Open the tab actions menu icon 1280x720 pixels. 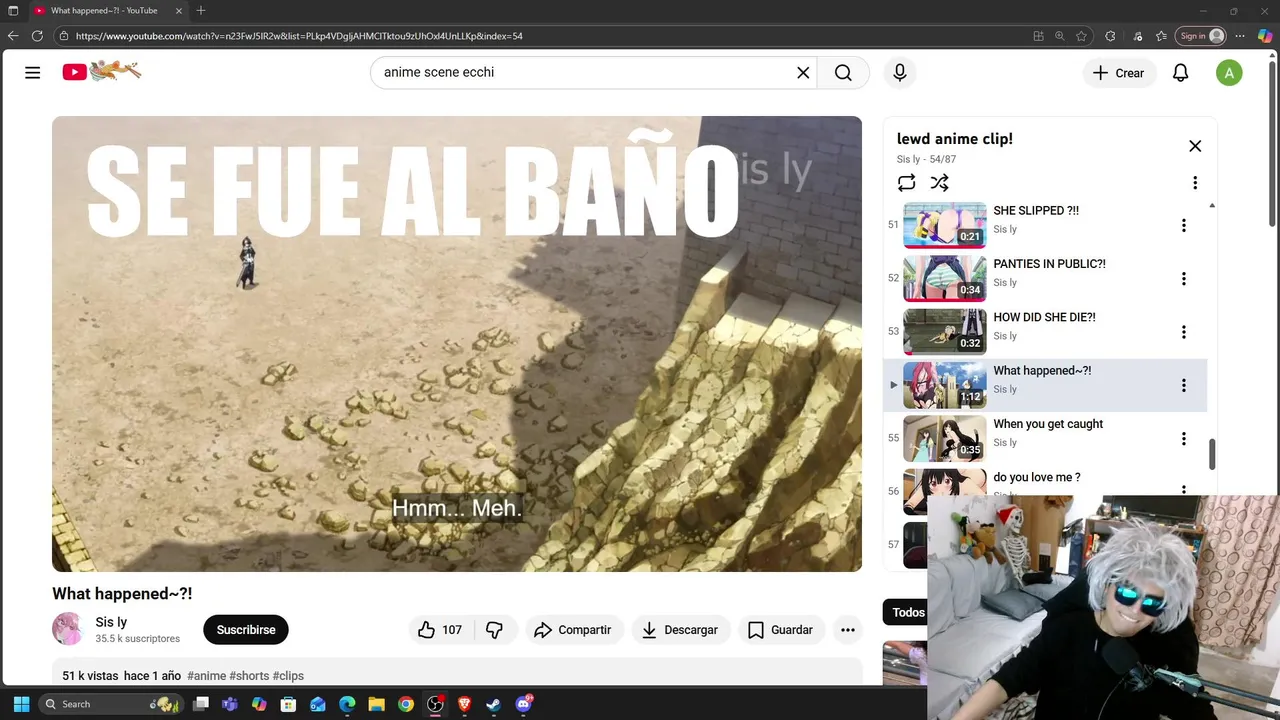click(13, 10)
